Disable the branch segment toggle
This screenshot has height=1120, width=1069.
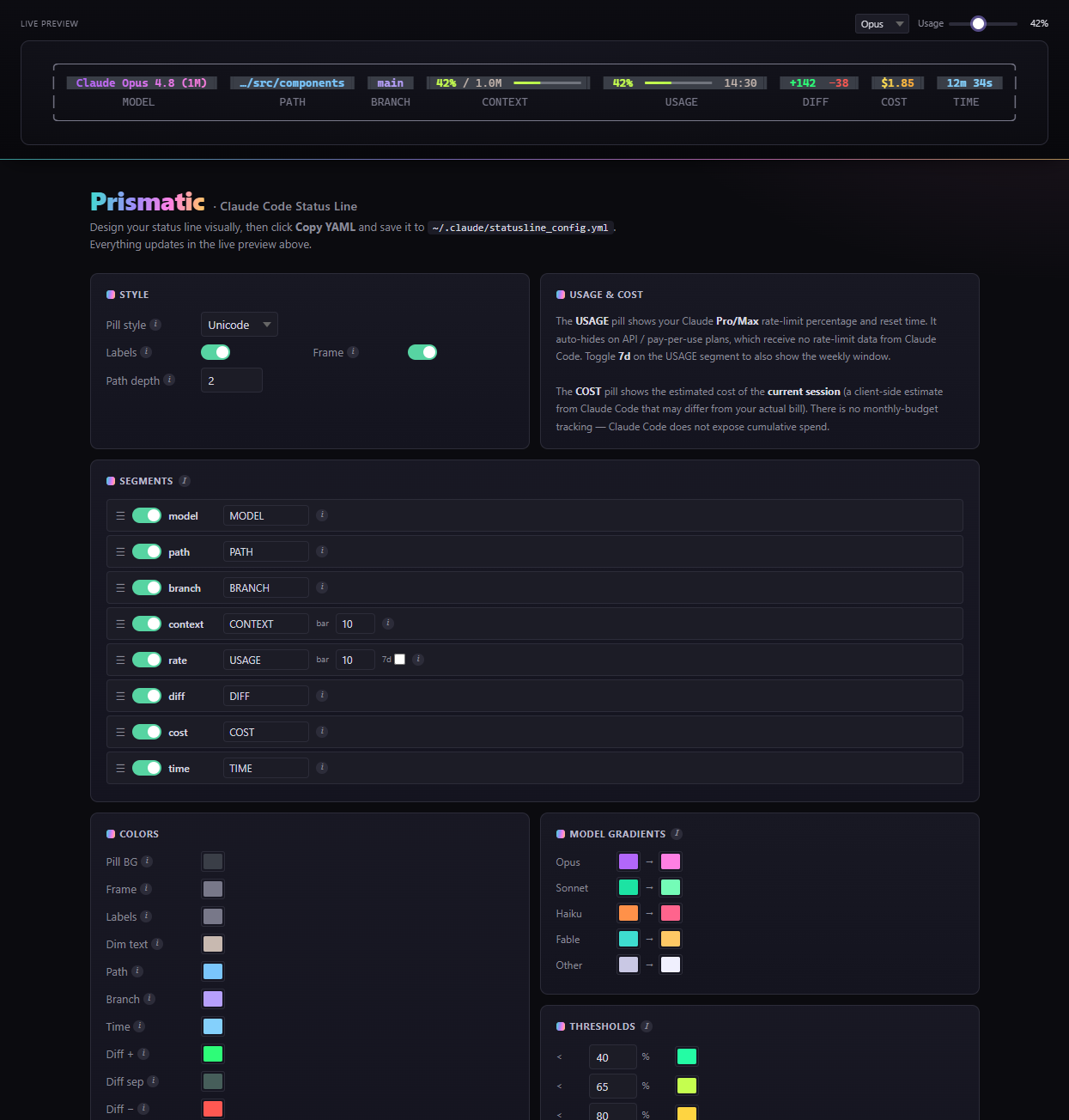(x=147, y=587)
